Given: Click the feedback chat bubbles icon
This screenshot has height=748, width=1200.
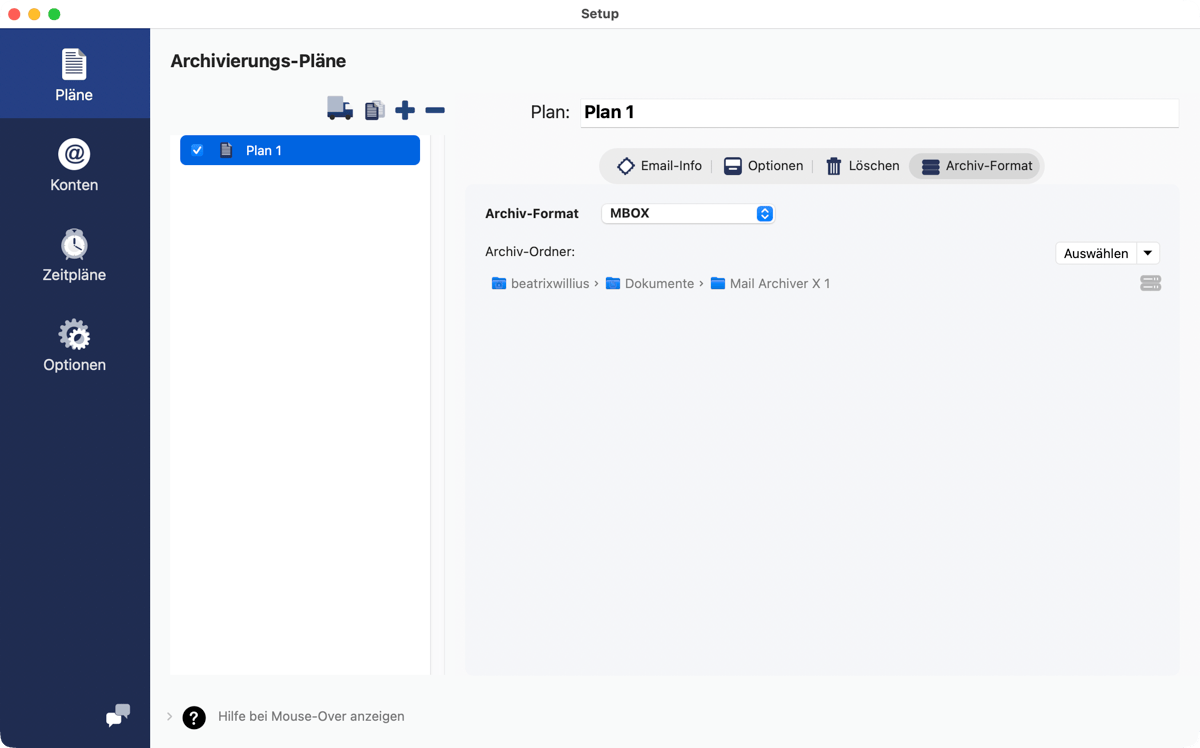Looking at the screenshot, I should click(118, 715).
